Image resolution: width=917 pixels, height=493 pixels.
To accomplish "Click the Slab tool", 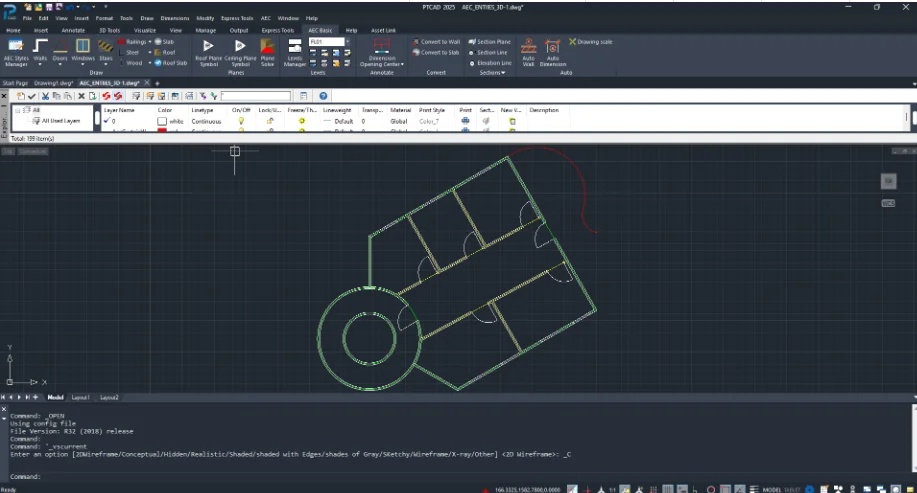I will [x=164, y=42].
